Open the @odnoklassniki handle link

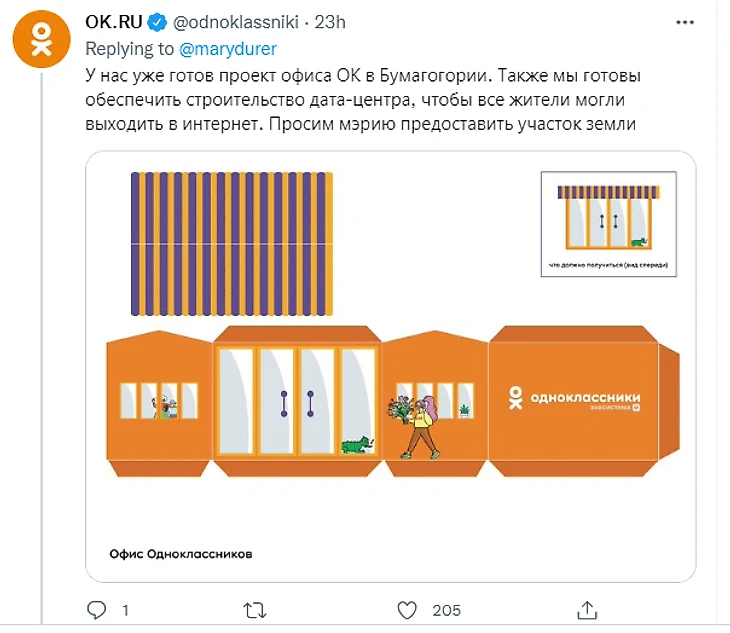236,22
